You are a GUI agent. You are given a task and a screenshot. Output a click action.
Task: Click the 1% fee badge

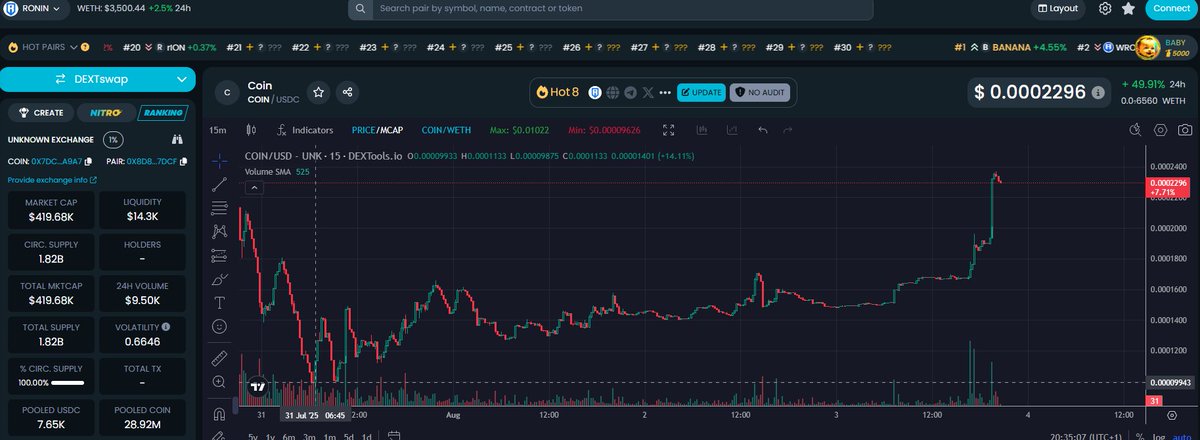(x=113, y=140)
